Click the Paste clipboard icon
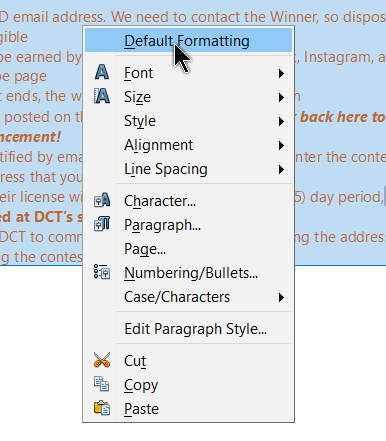 pyautogui.click(x=102, y=408)
